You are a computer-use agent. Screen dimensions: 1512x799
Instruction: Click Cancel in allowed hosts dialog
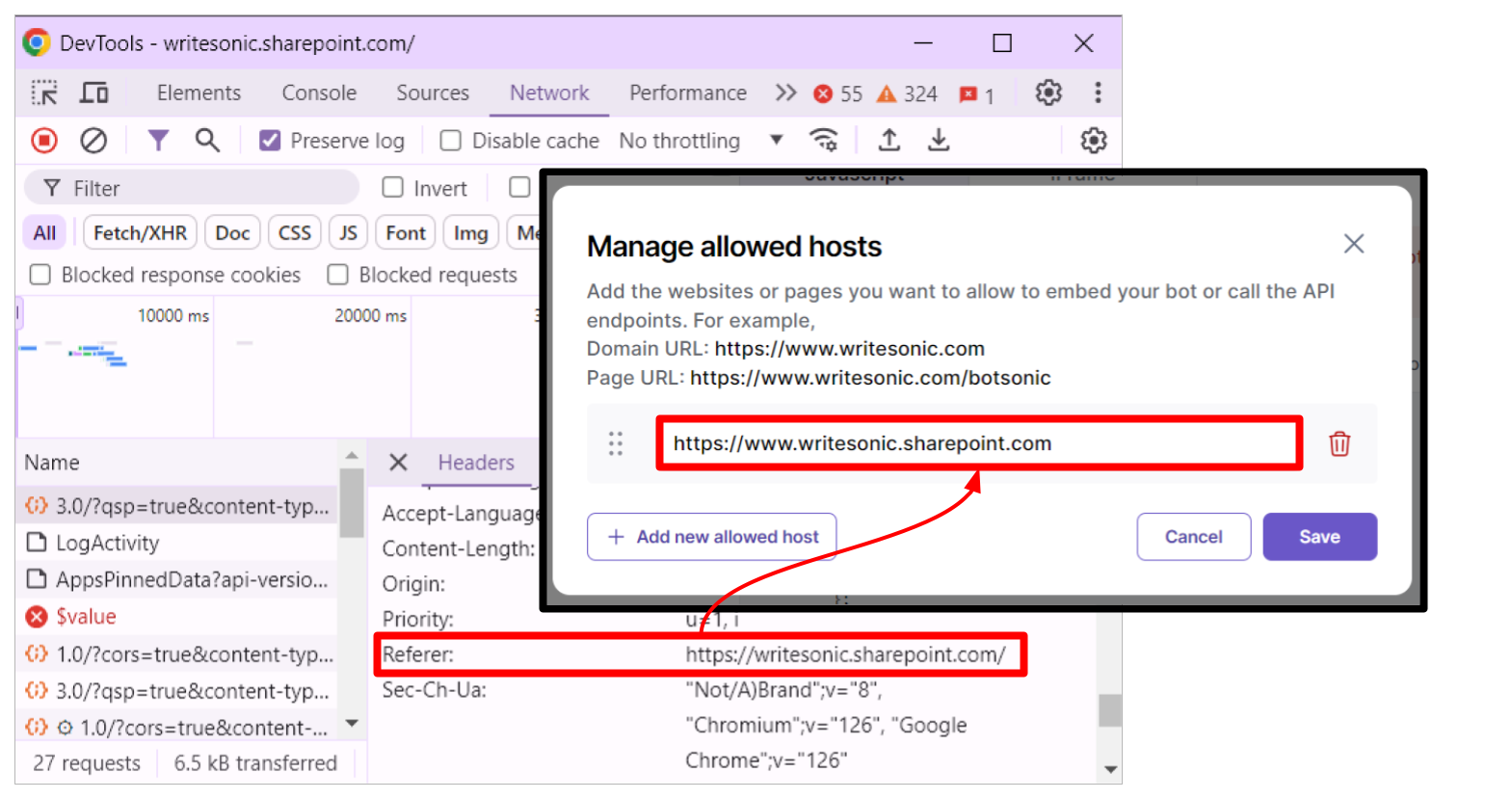[x=1193, y=537]
